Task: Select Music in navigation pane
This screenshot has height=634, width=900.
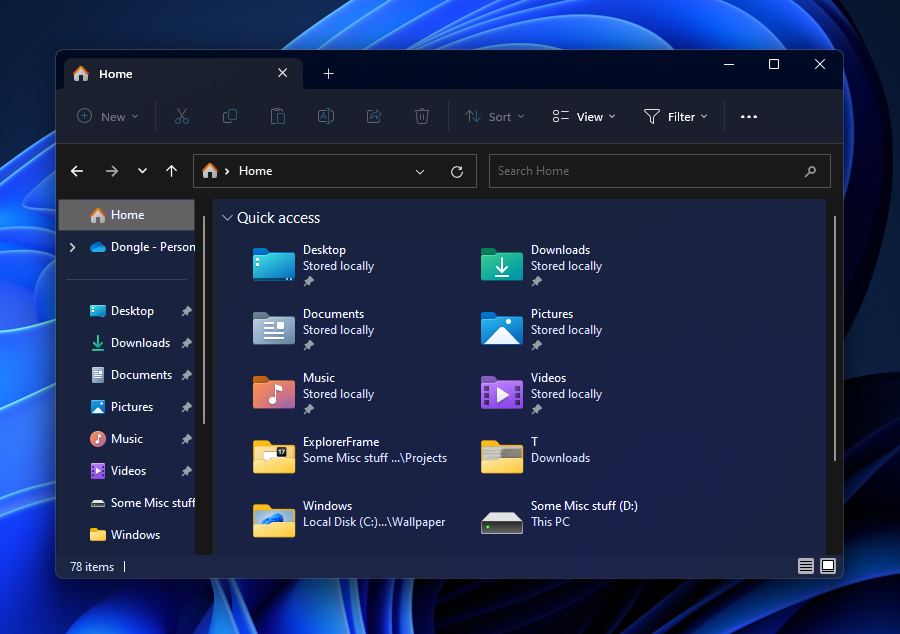Action: [127, 439]
